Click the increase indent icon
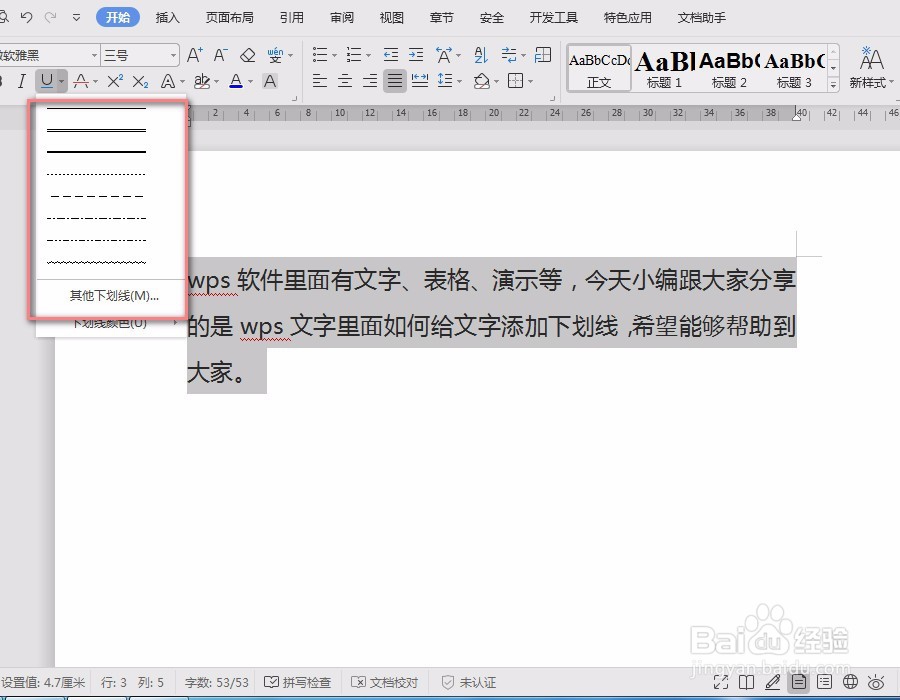The image size is (900, 700). click(416, 55)
